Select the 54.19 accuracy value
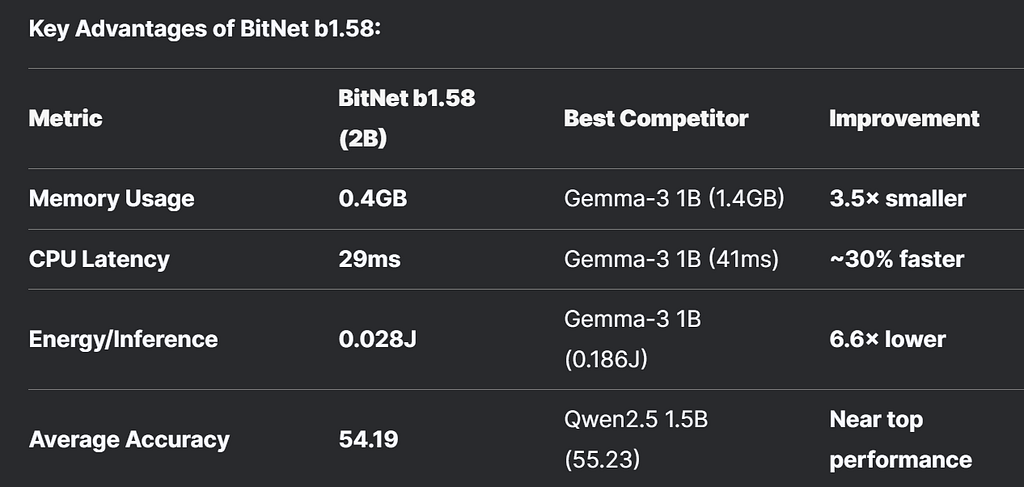The height and width of the screenshot is (487, 1024). 368,439
